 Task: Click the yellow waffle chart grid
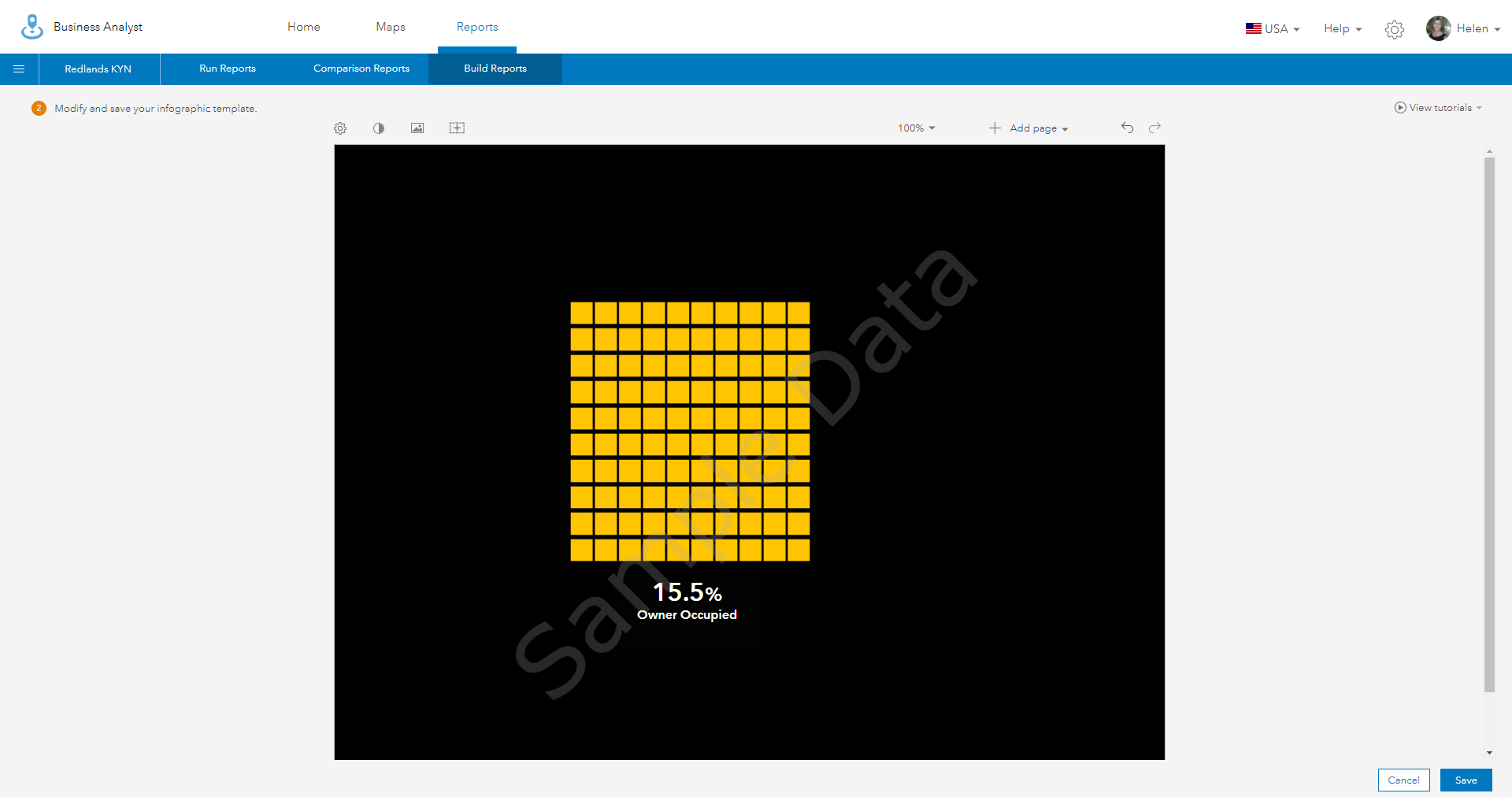[690, 431]
